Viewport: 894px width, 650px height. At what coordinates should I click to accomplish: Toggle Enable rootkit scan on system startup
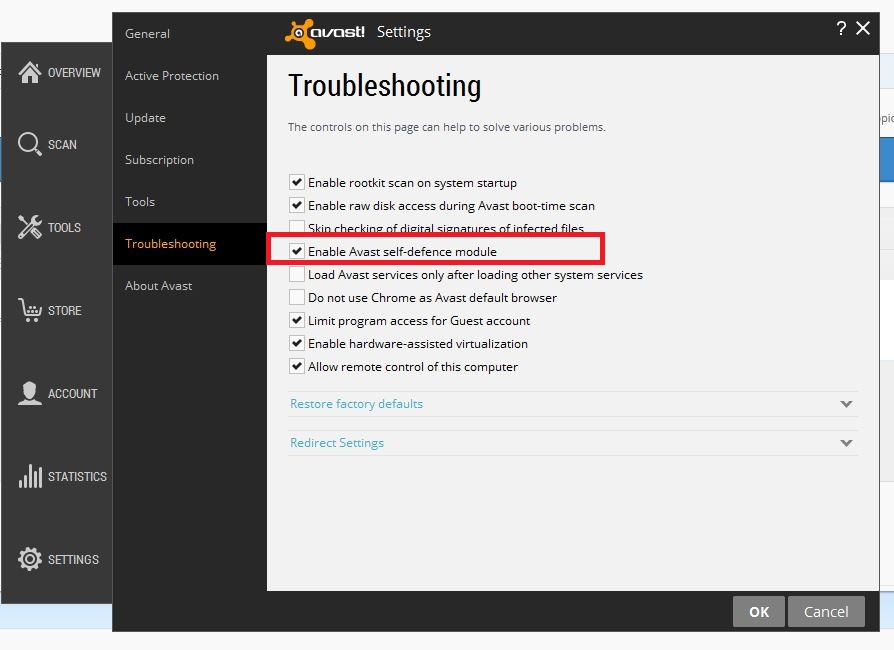296,182
